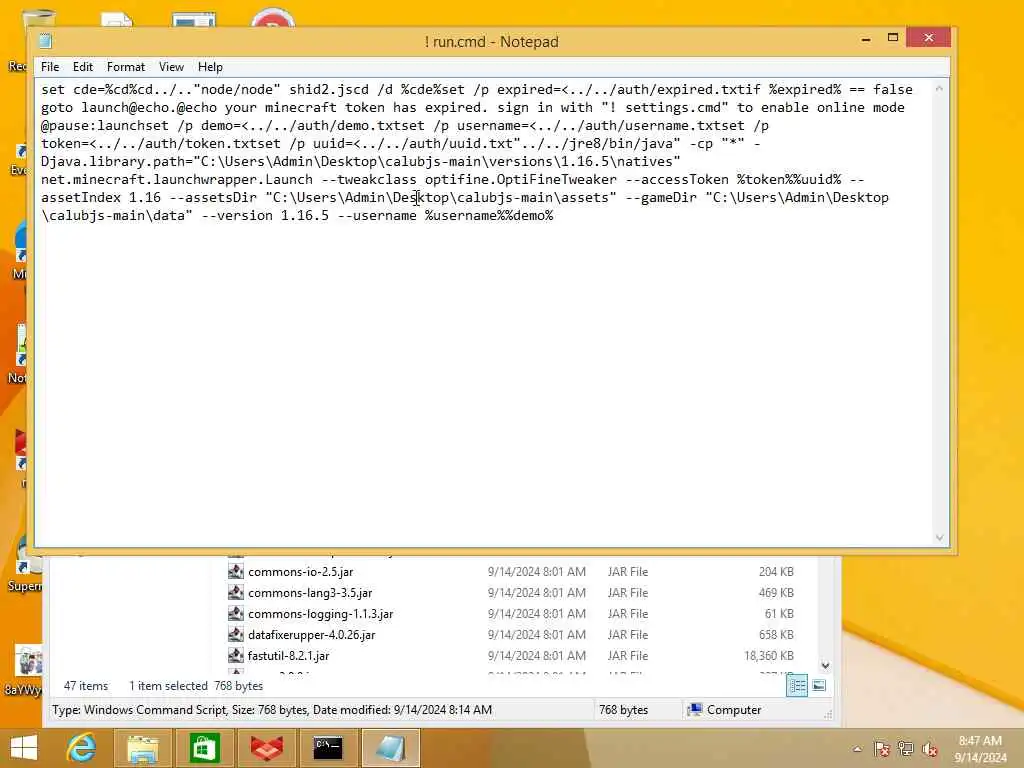
Task: Click '47 items' in Explorer status bar
Action: click(86, 686)
